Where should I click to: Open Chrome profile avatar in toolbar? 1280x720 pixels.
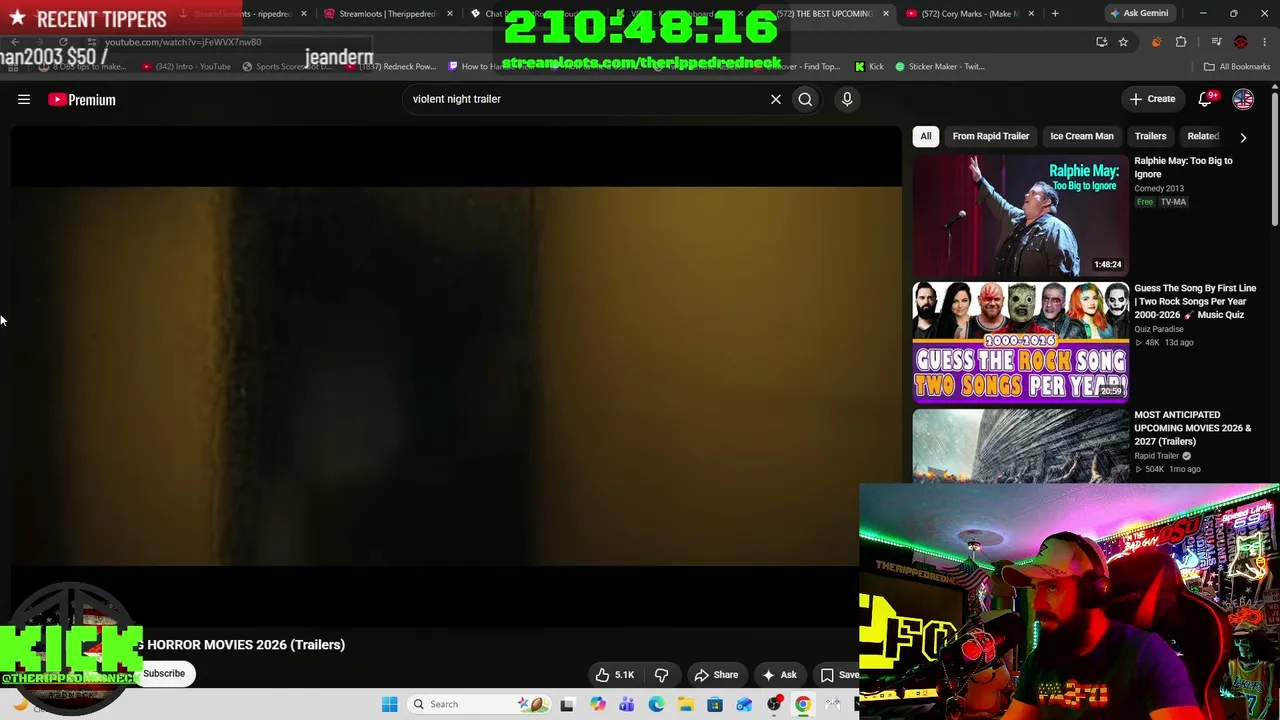pos(1241,42)
